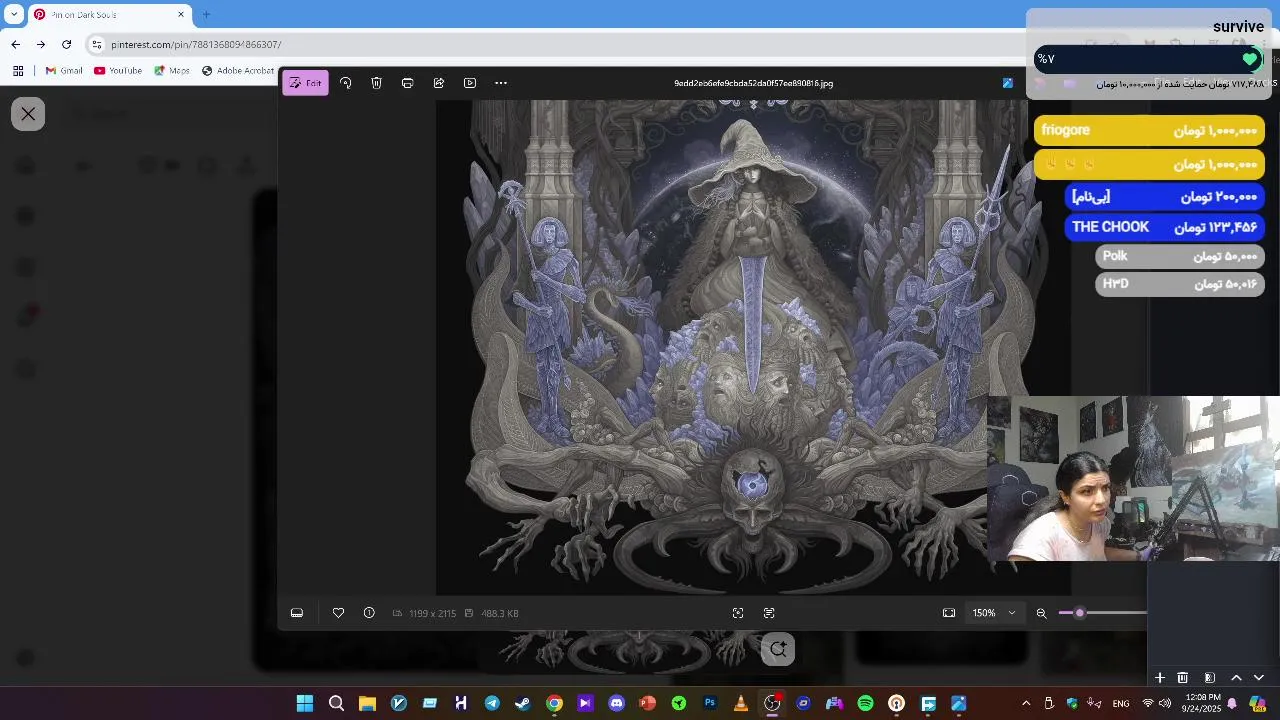1280x720 pixels.
Task: Open Google Chrome from taskbar
Action: pyautogui.click(x=554, y=704)
